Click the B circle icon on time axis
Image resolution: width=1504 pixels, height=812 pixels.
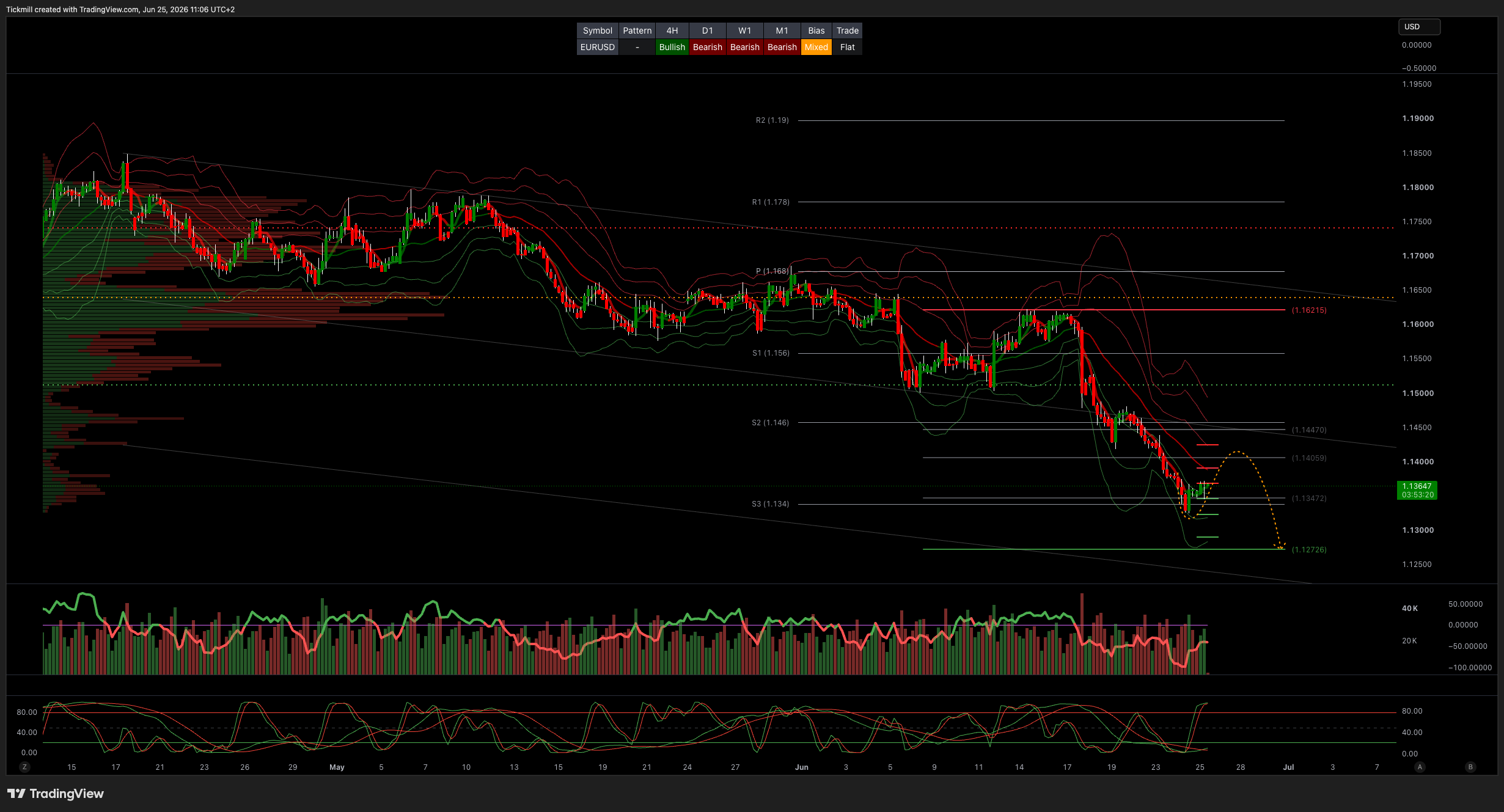click(1470, 767)
